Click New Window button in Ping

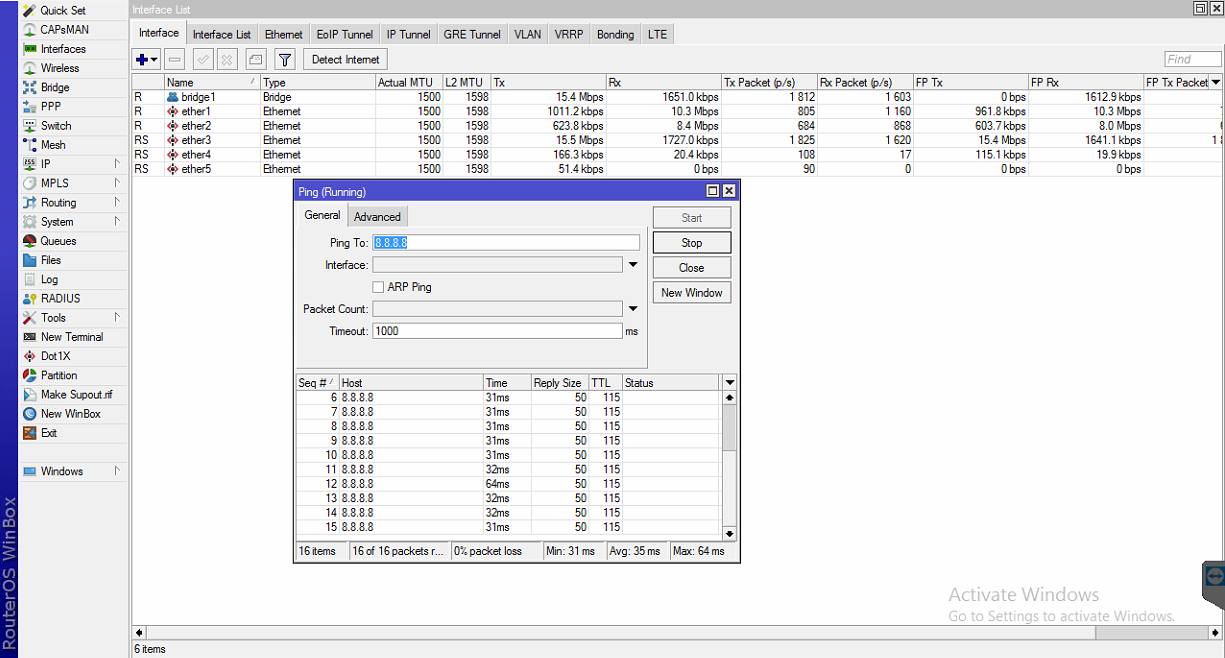[692, 293]
